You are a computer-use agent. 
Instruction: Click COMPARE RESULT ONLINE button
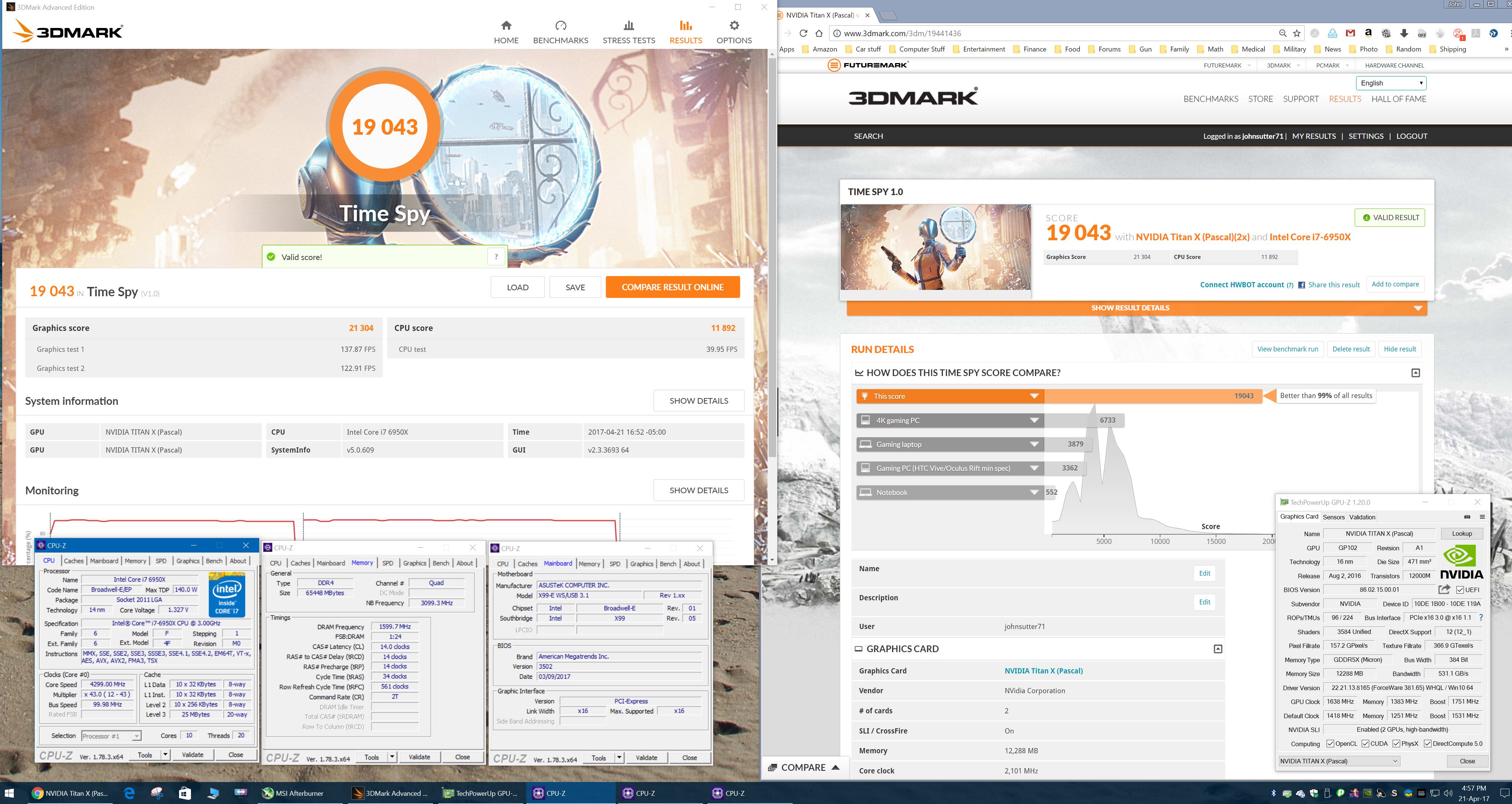coord(673,287)
